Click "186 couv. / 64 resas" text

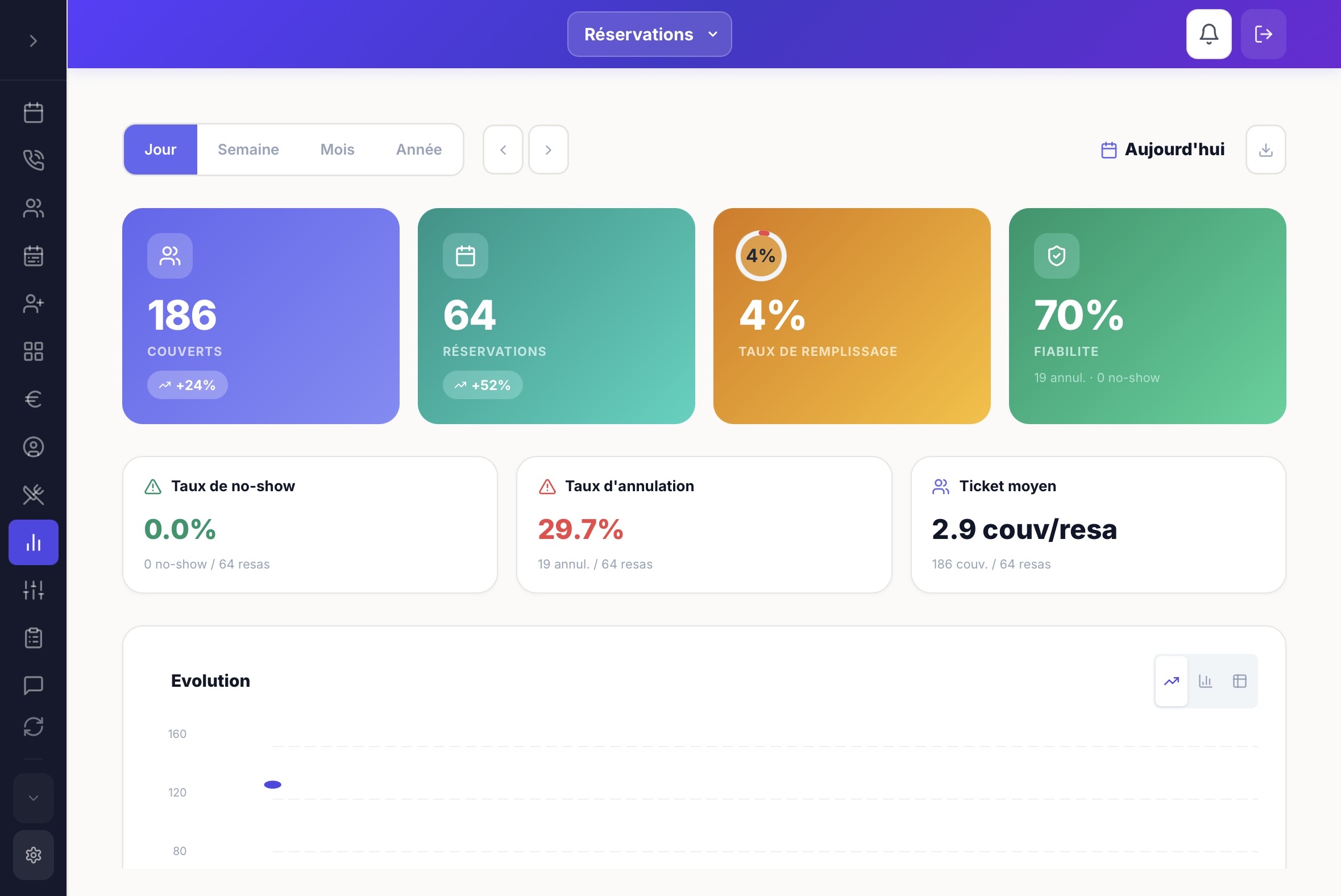coord(991,565)
